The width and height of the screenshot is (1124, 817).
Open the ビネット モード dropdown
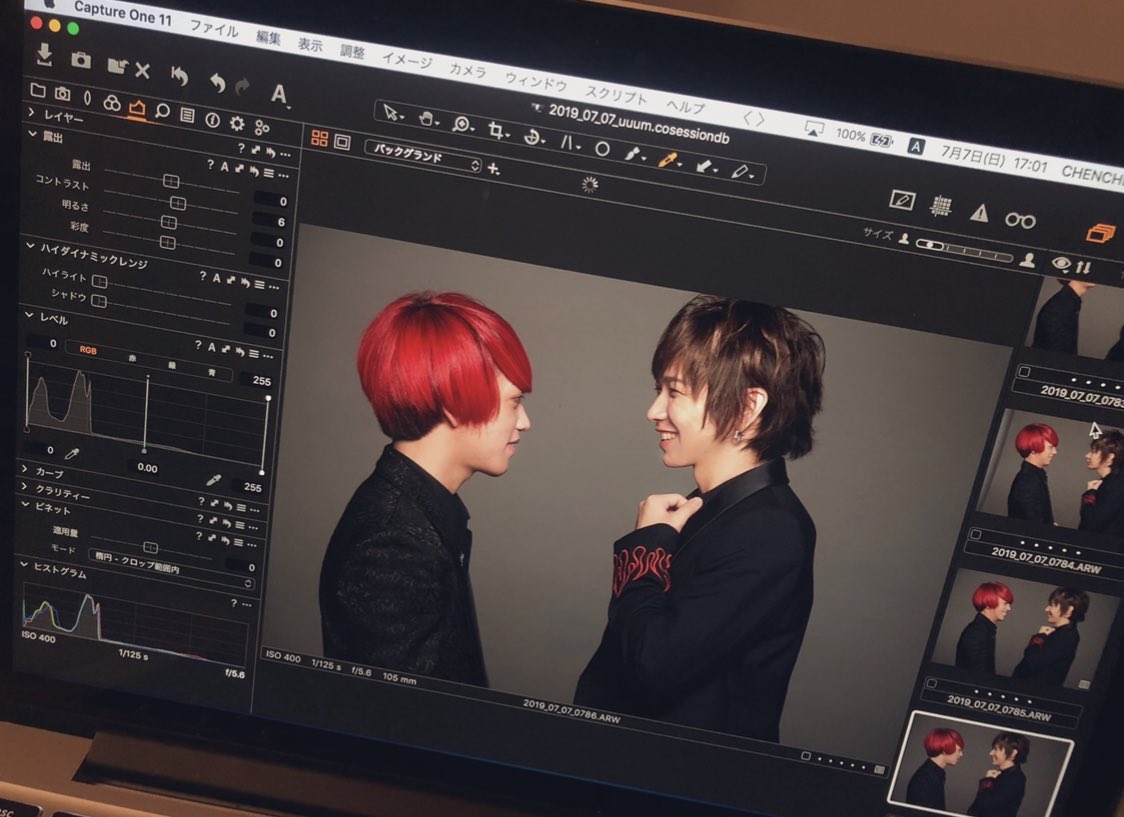click(x=171, y=568)
